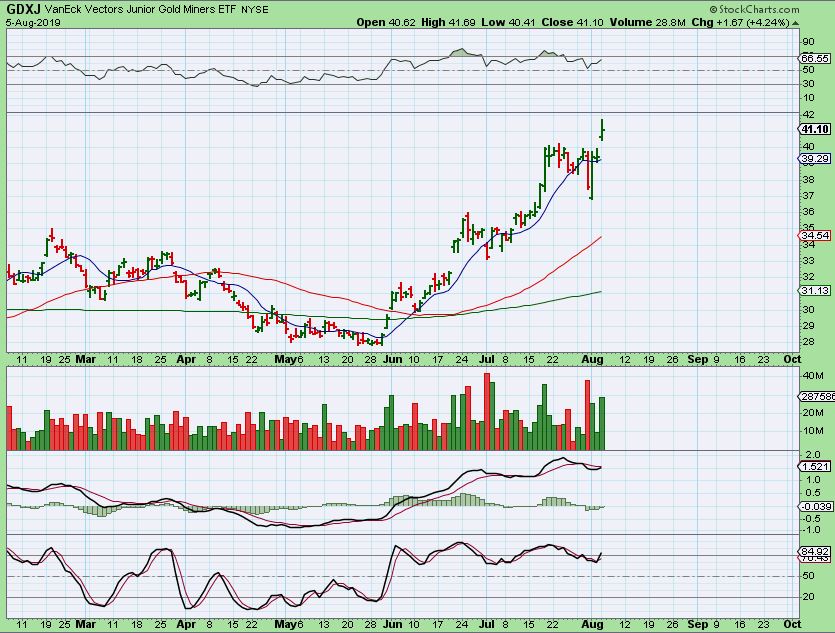Click the blue moving average tag 39.29
Viewport: 835px width, 633px height.
click(x=814, y=158)
